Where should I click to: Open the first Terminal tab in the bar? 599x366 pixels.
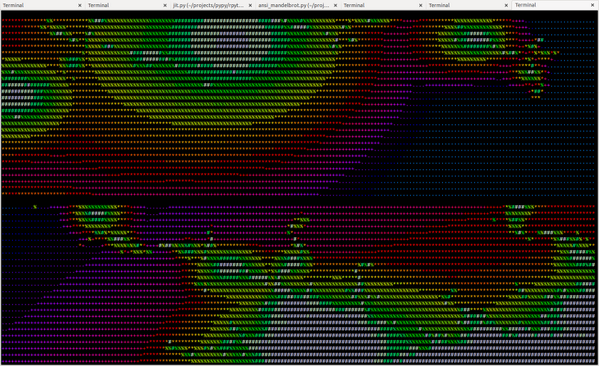(x=42, y=5)
